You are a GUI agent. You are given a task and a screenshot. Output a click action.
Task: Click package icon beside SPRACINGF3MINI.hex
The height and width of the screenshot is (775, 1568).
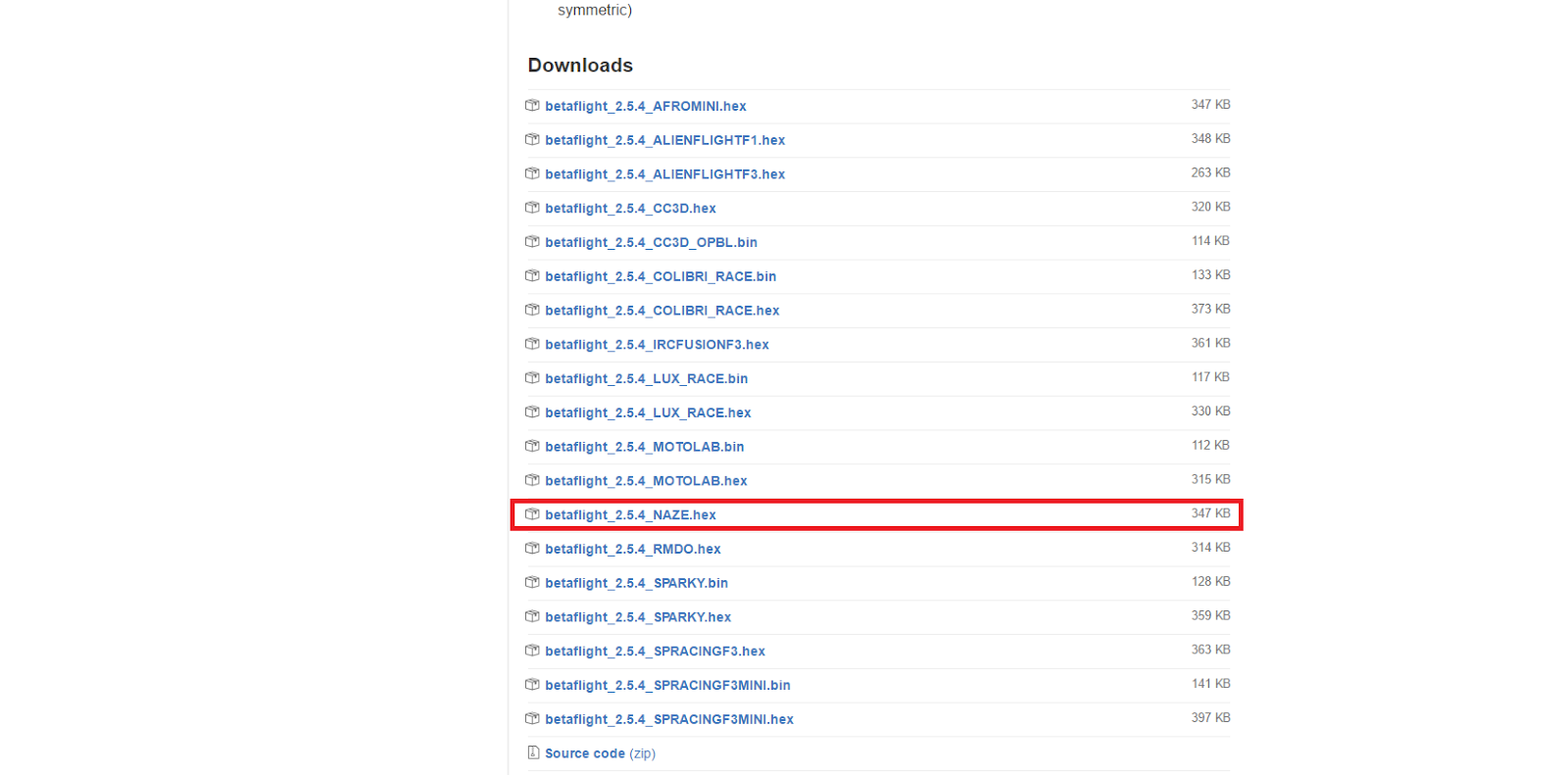pos(532,718)
